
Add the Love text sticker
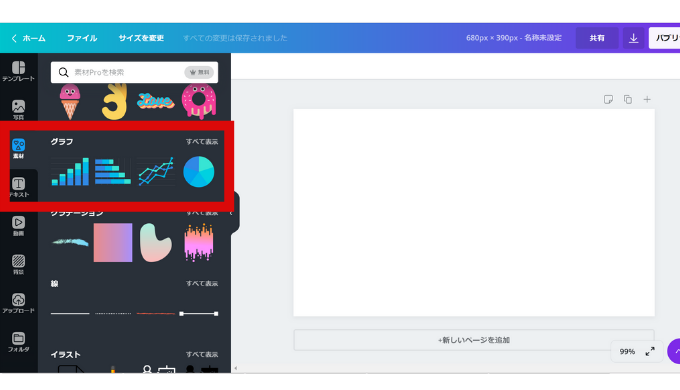[155, 101]
